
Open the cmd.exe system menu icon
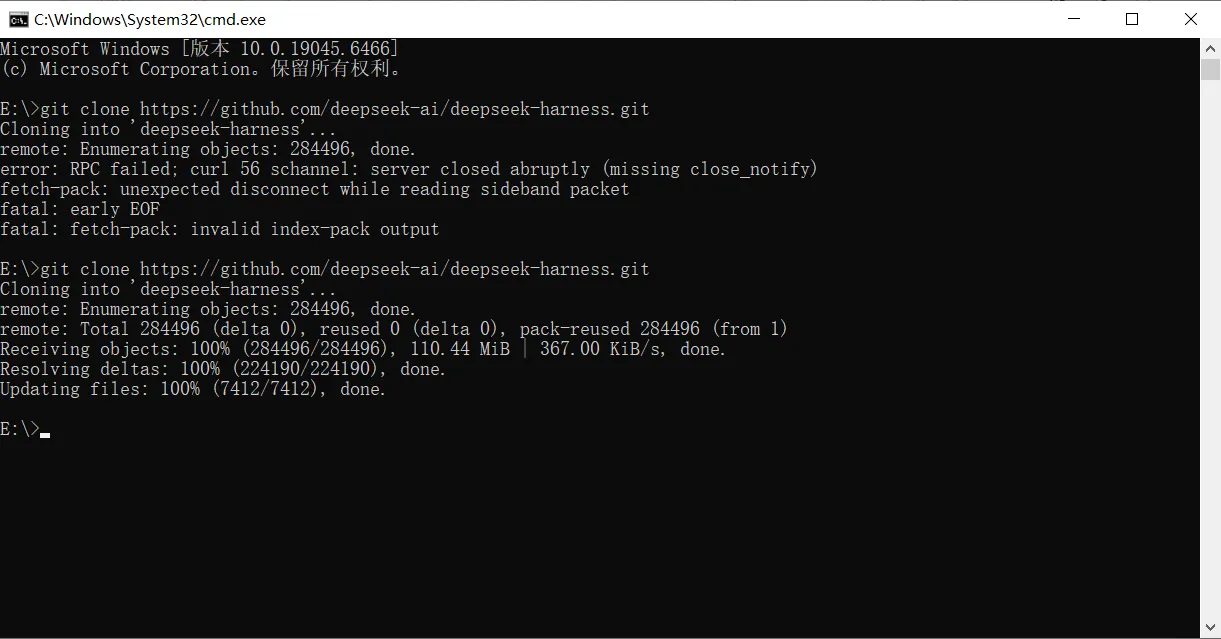pyautogui.click(x=18, y=19)
